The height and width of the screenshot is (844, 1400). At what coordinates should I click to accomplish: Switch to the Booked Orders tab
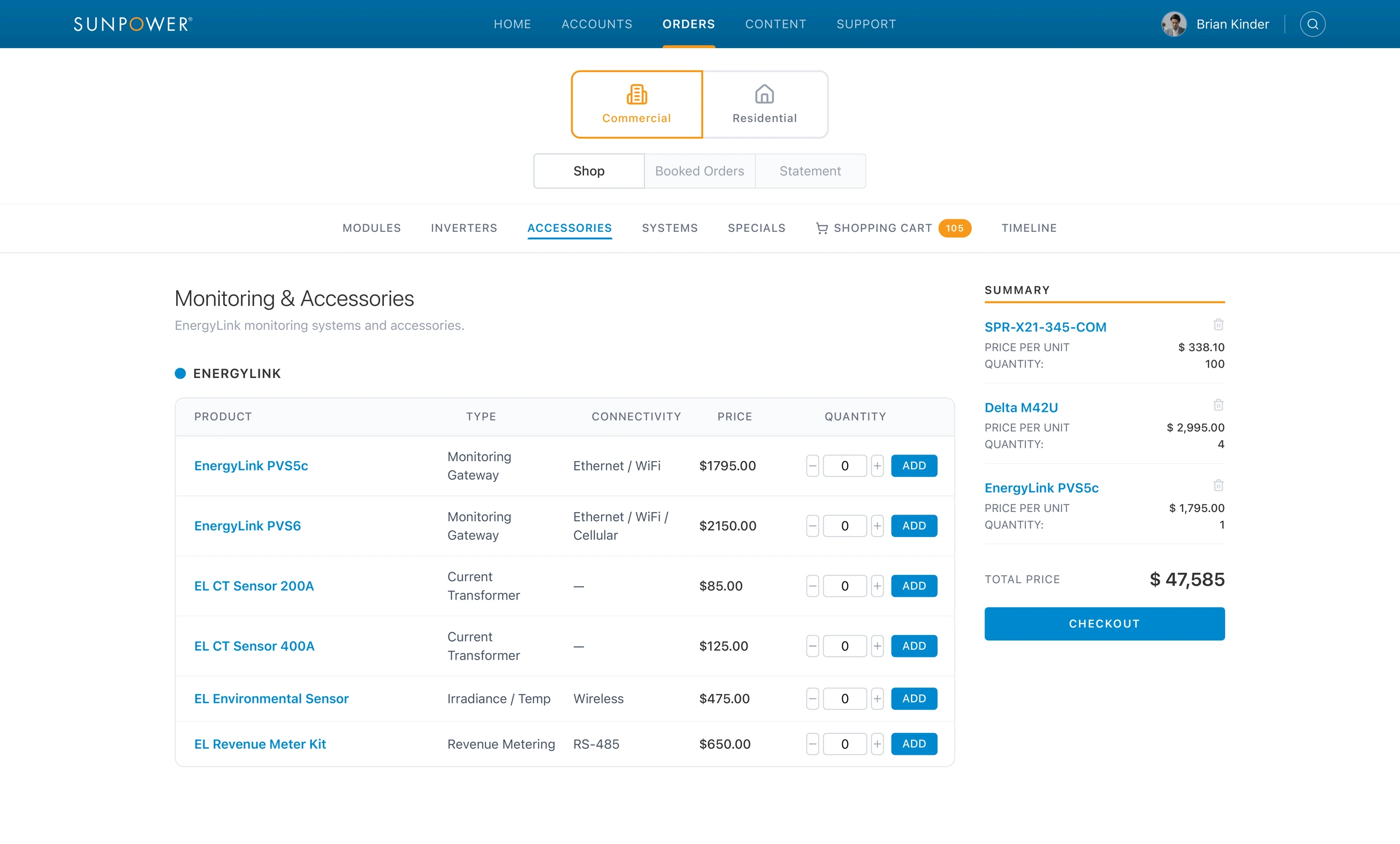699,171
